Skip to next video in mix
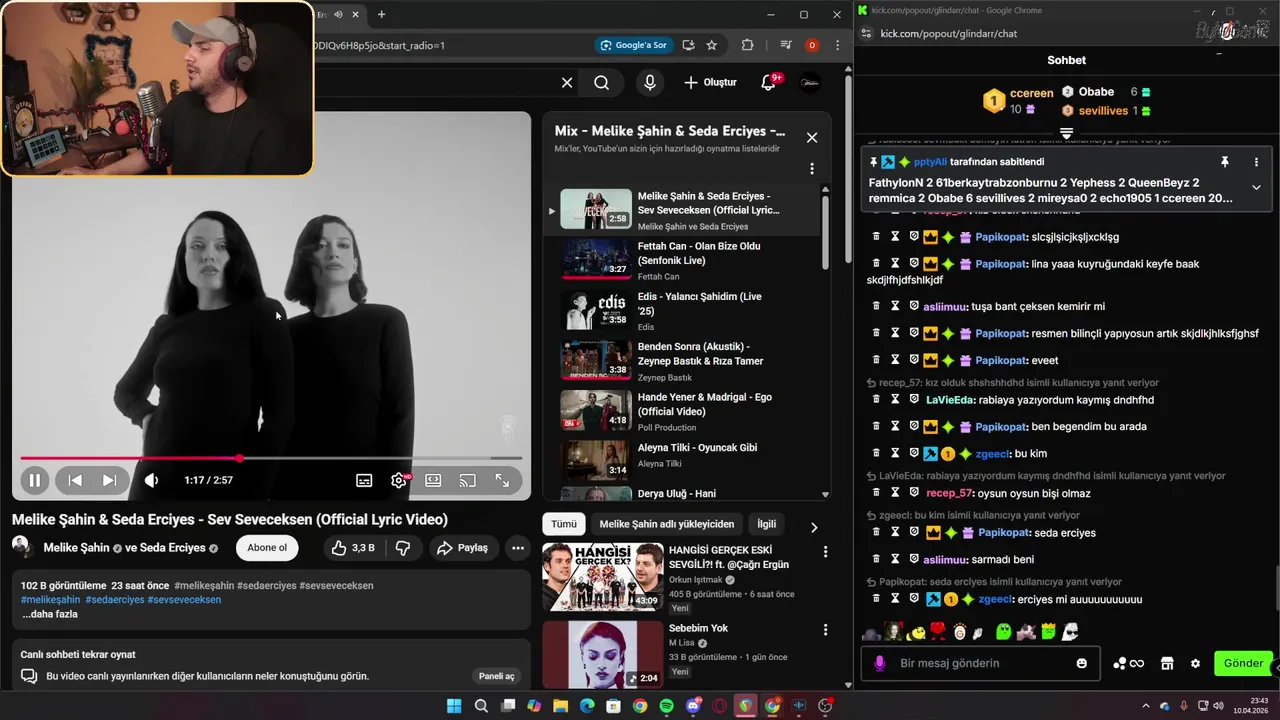This screenshot has width=1280, height=720. [109, 480]
